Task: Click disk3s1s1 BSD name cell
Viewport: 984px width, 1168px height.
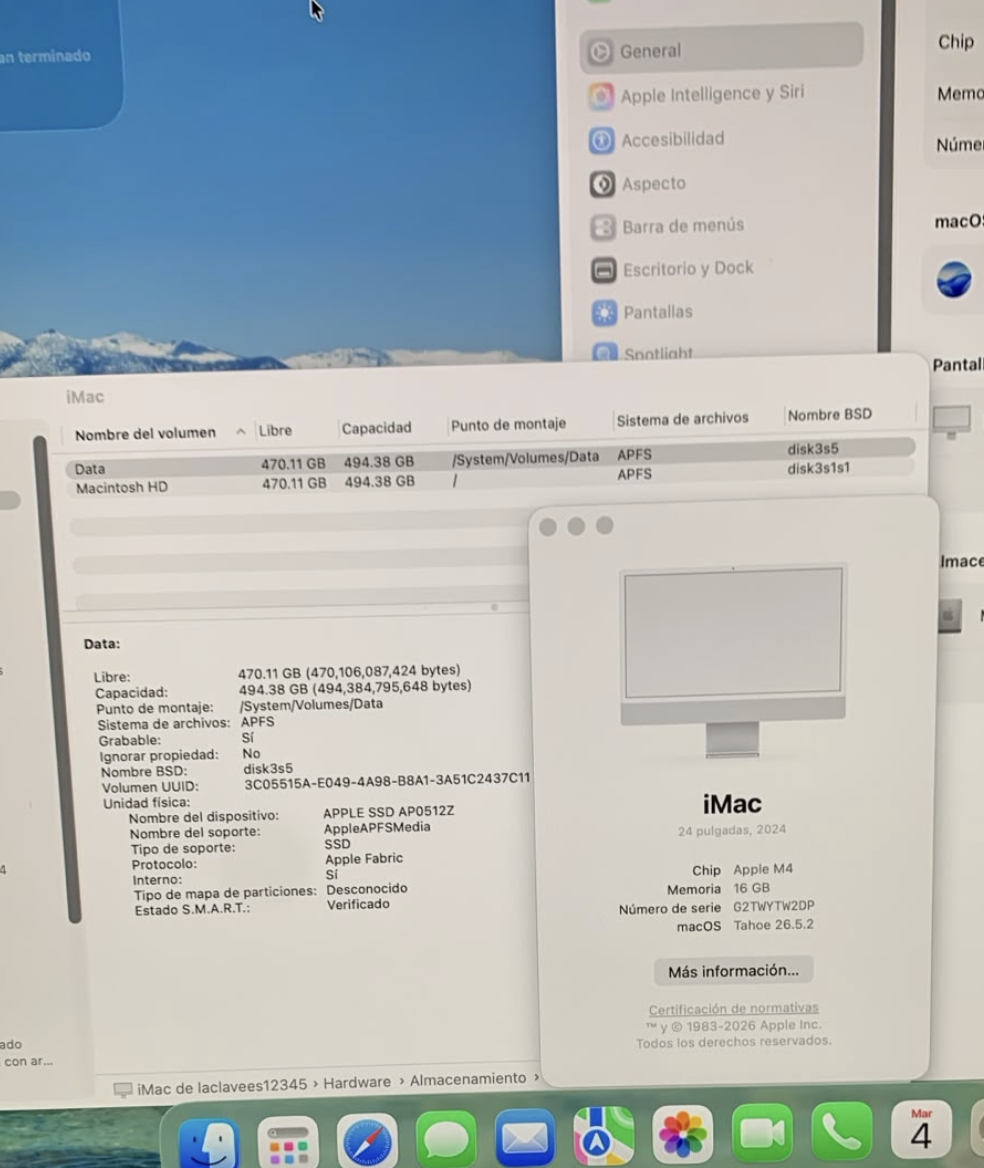Action: (819, 468)
